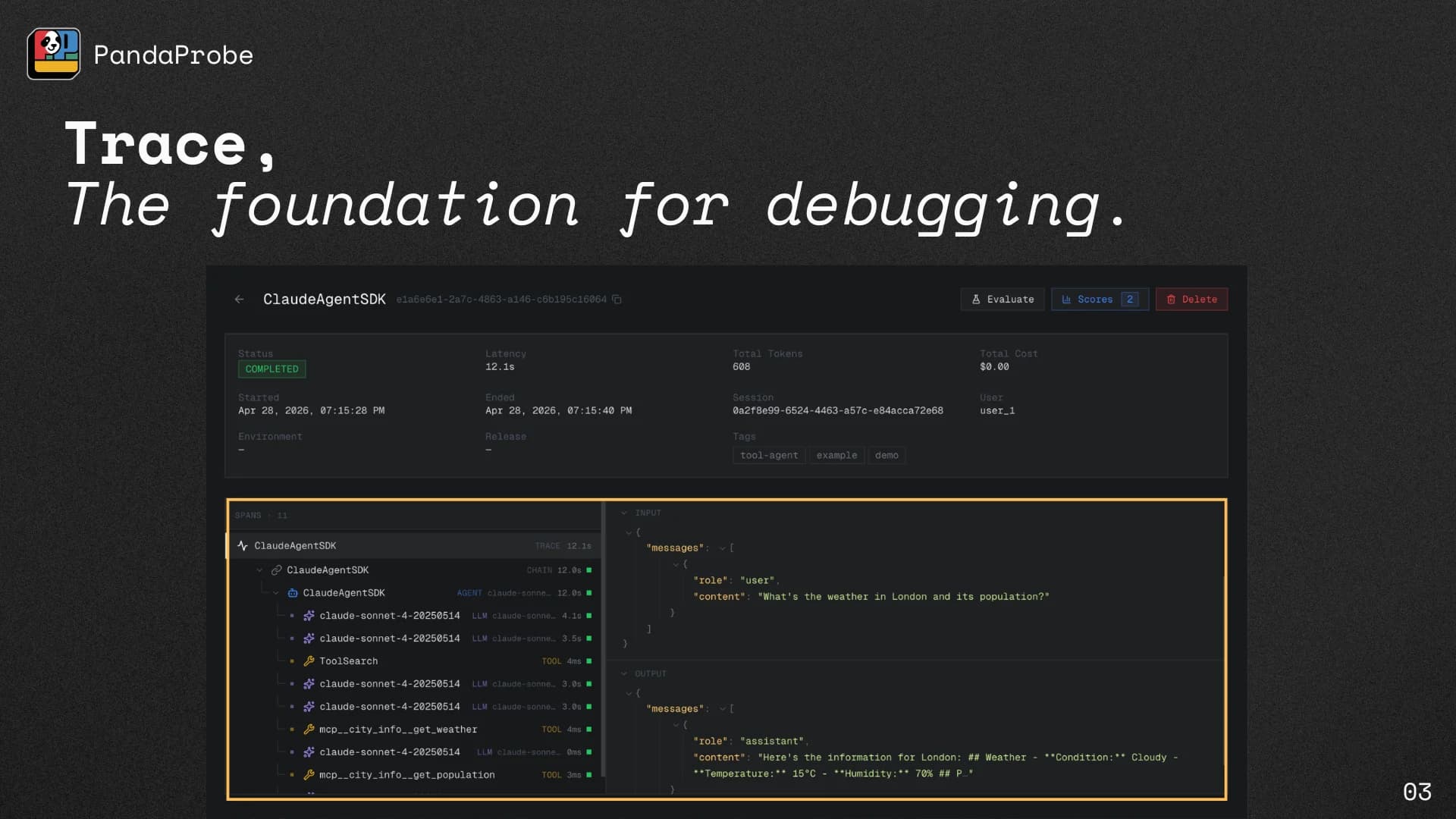Click the session ID 0a2f8e99-6524-4463 value
Image resolution: width=1456 pixels, height=819 pixels.
838,411
